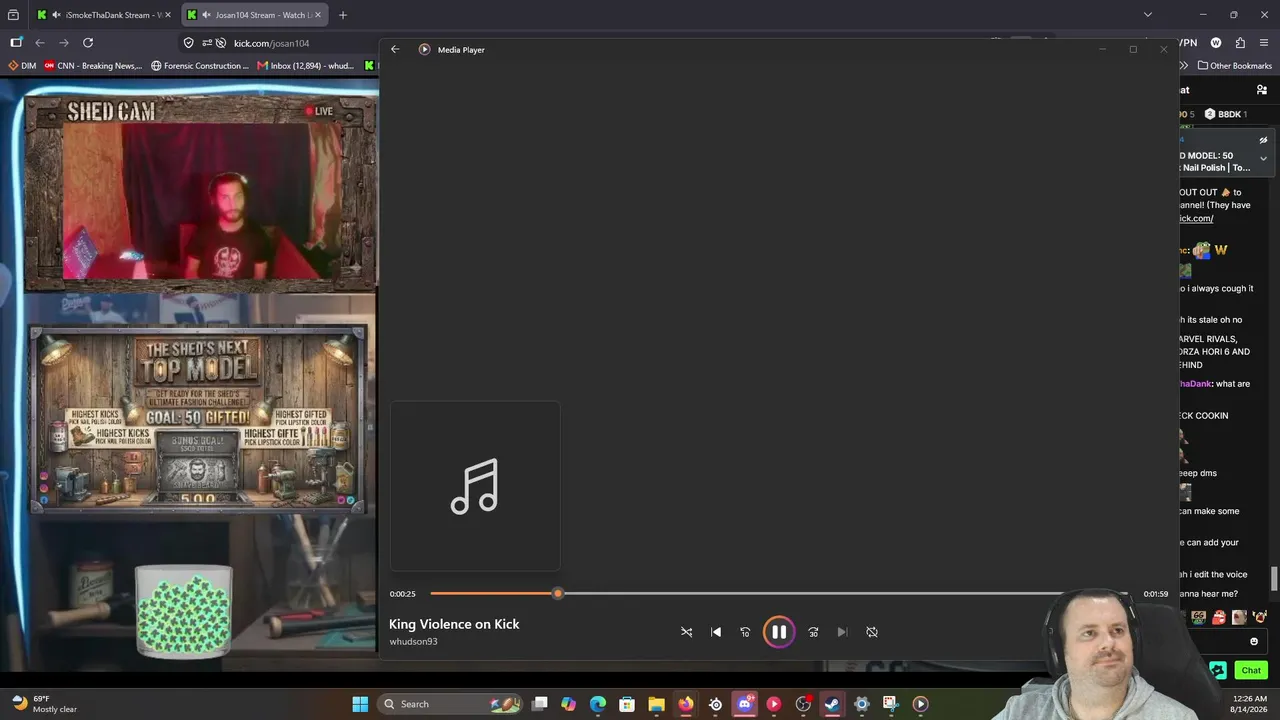The image size is (1280, 720).
Task: Click the 'King Violence on Kick' track title
Action: (x=454, y=624)
